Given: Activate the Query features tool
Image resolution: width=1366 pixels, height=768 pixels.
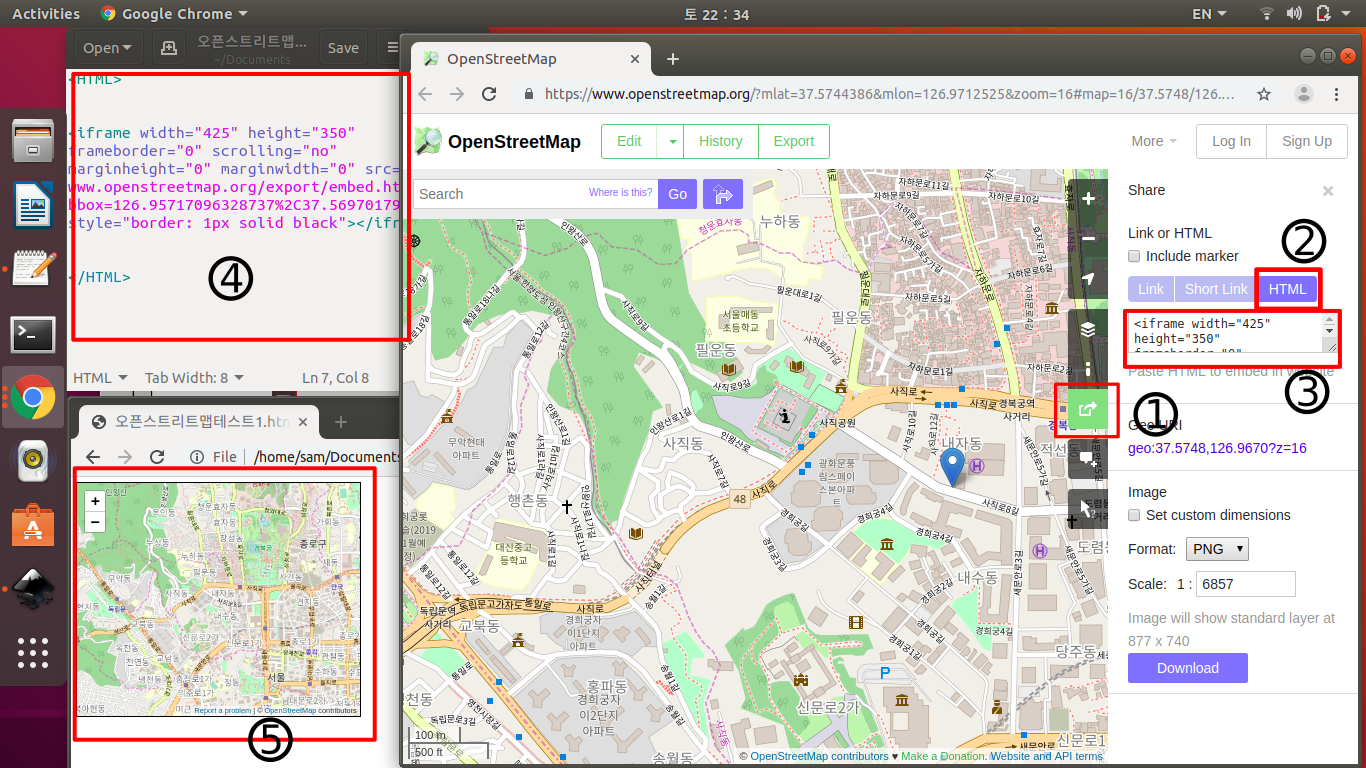Looking at the screenshot, I should click(1088, 508).
